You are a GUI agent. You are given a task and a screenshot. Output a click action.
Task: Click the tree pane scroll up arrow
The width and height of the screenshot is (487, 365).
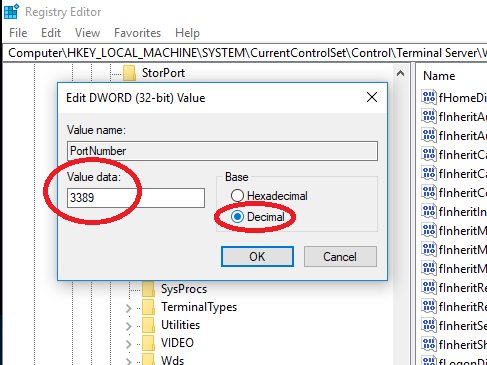[x=401, y=73]
